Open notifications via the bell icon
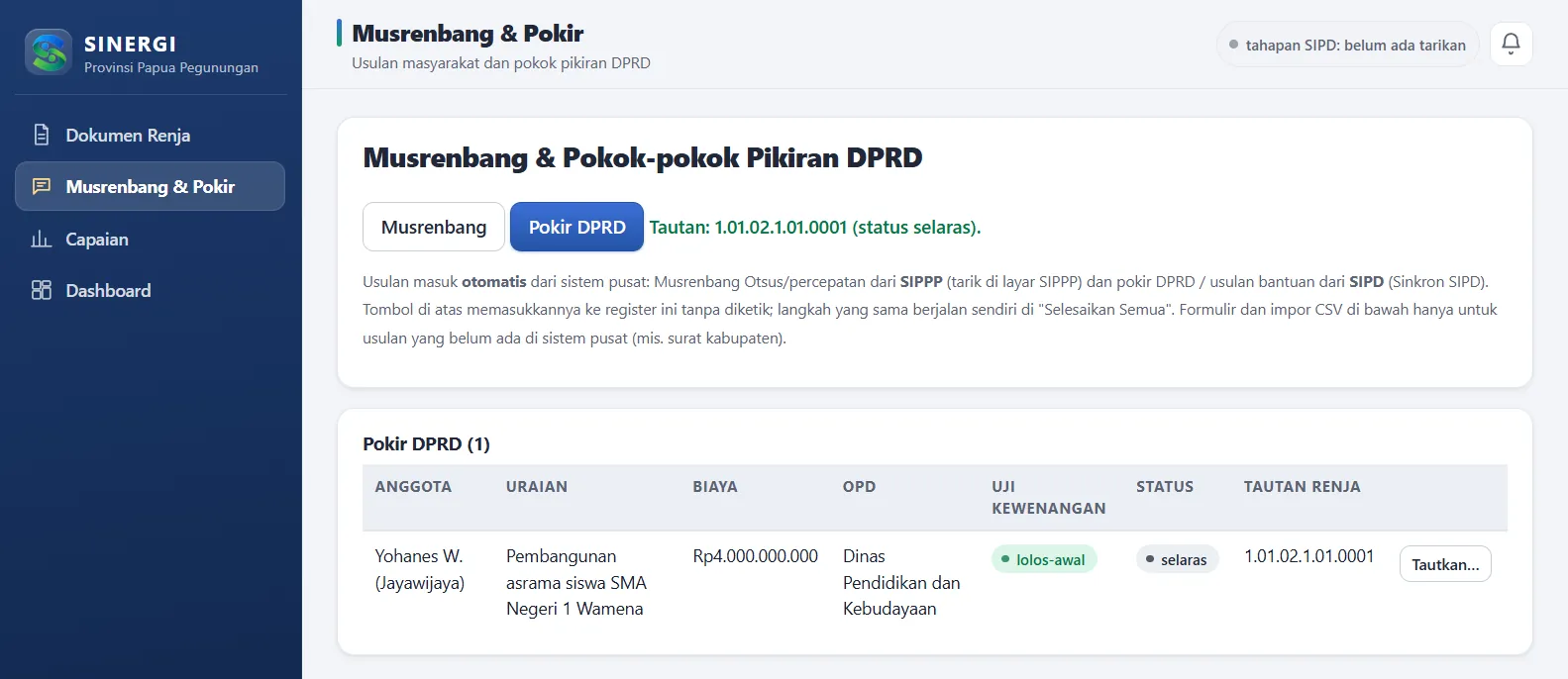1568x679 pixels. pos(1511,44)
